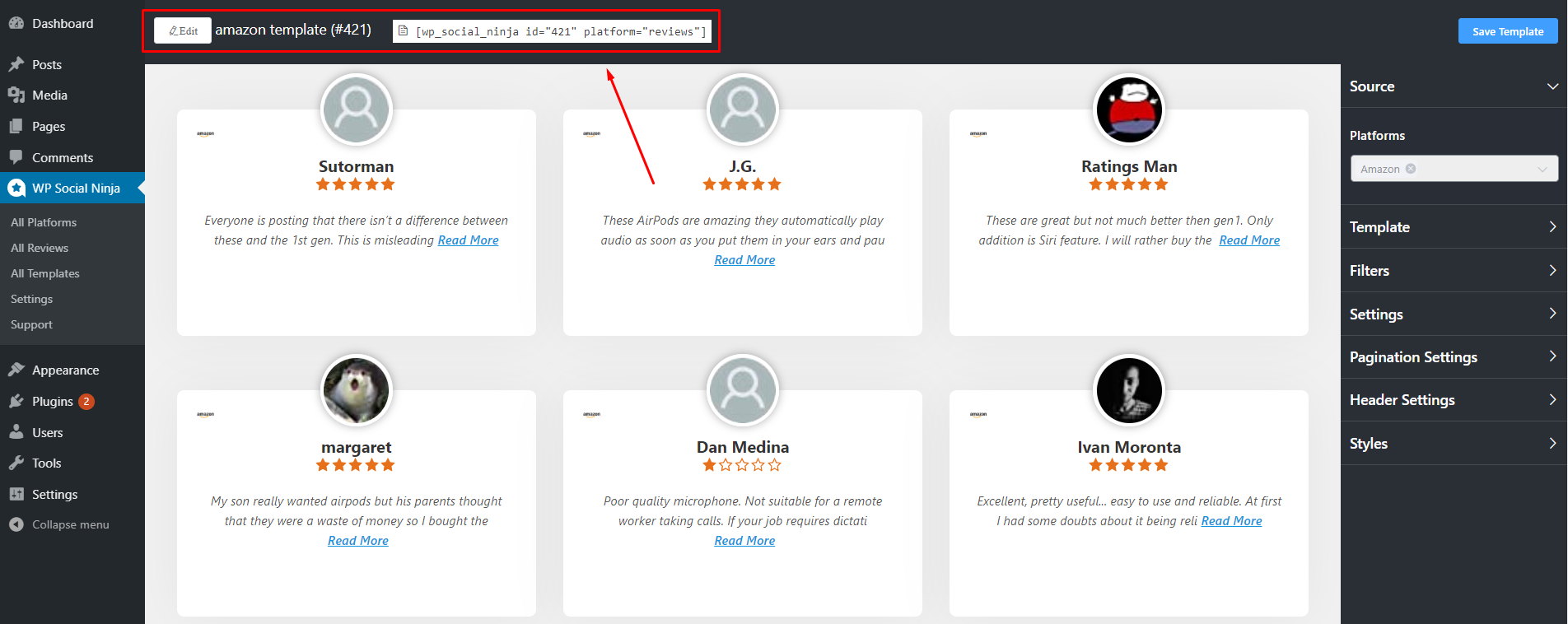Click the Tools wrench icon
1568x624 pixels.
(16, 463)
